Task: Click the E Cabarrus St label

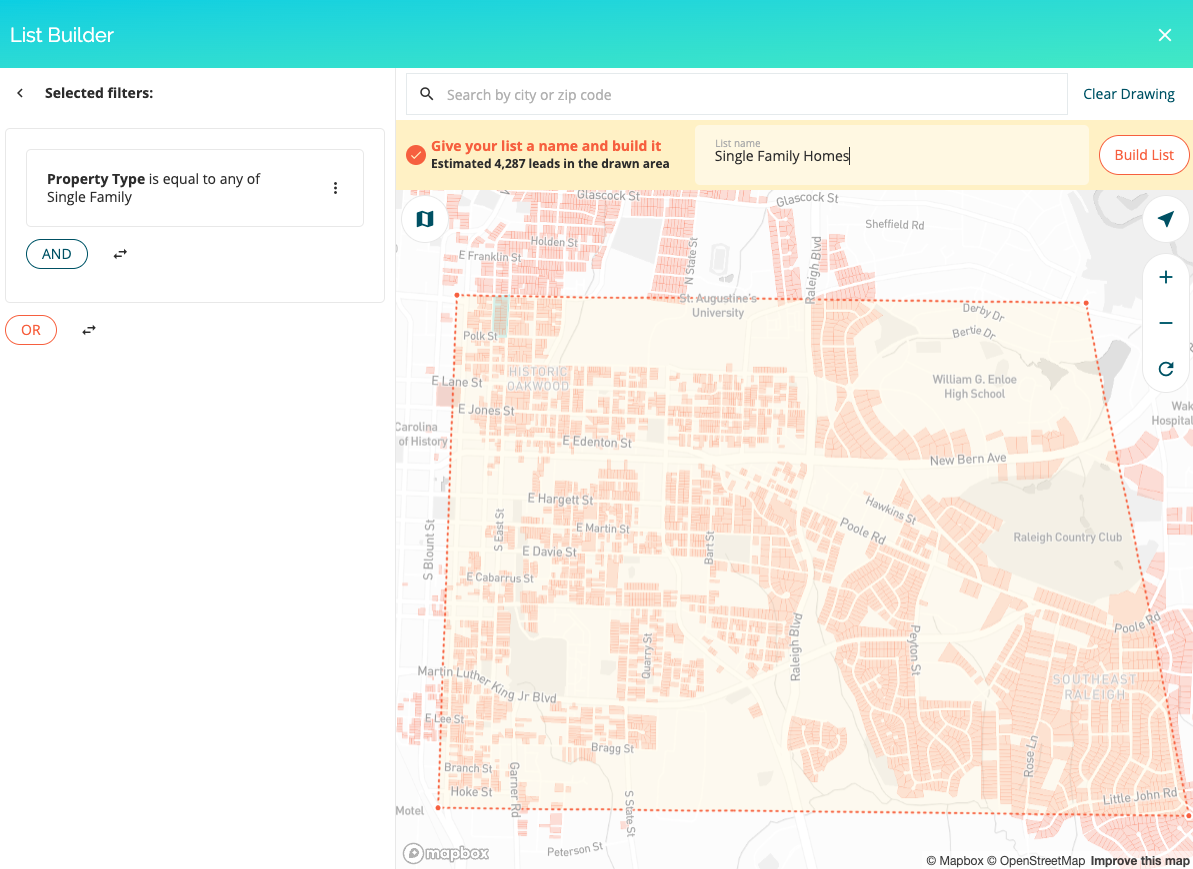Action: pos(500,578)
